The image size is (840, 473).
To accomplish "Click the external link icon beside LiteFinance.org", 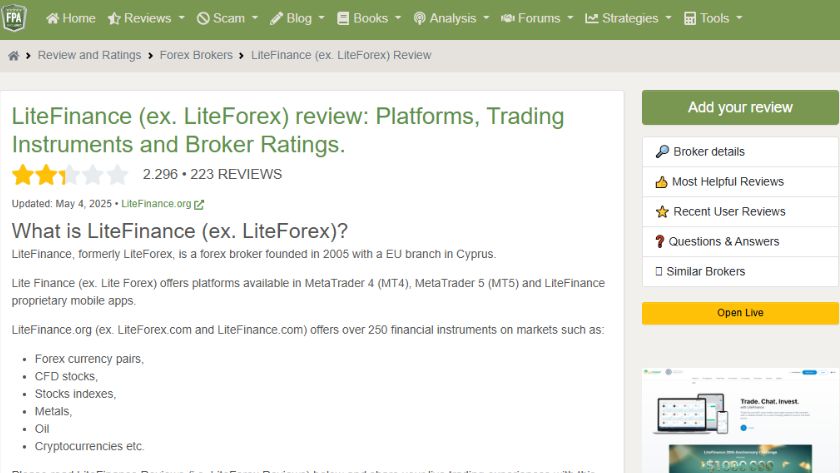I will point(199,205).
